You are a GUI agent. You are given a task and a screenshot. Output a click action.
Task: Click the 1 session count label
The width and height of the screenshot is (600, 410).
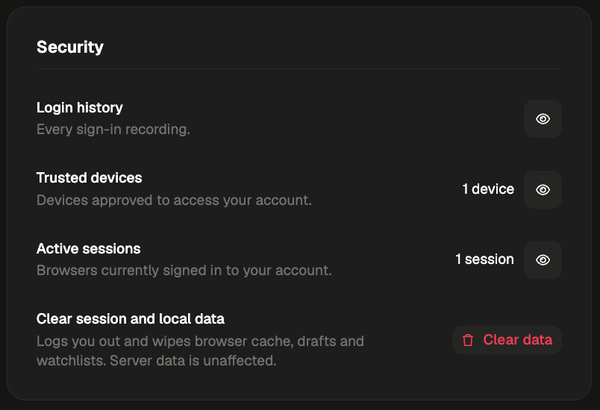[x=484, y=260]
